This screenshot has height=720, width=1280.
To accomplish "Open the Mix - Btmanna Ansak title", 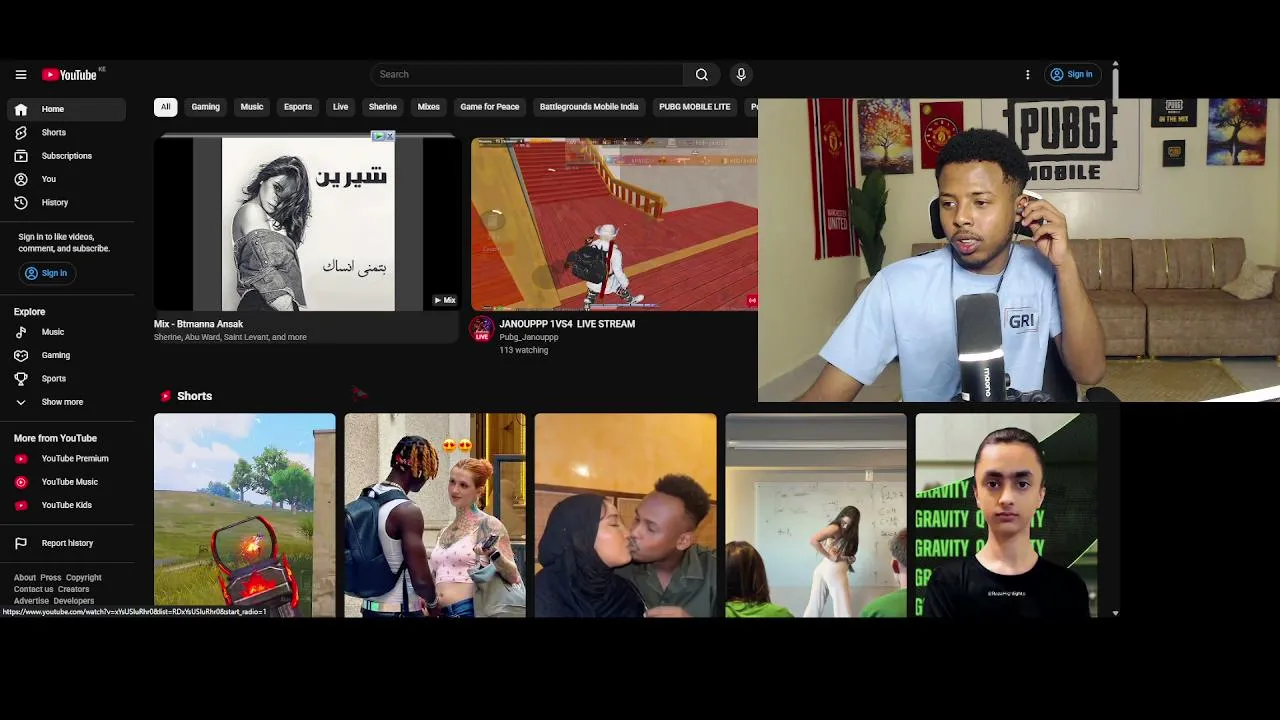I will click(x=198, y=324).
